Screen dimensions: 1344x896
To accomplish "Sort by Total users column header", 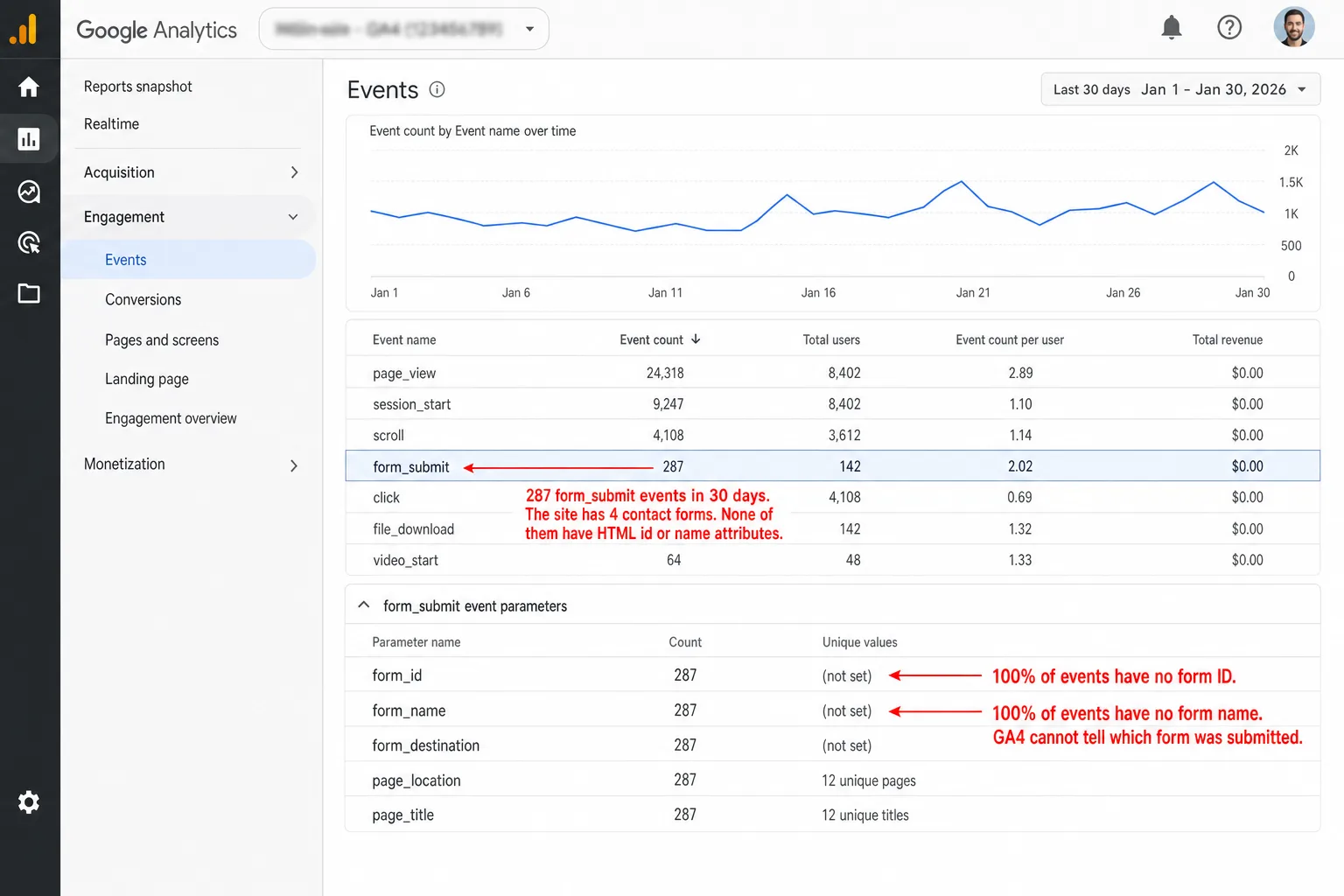I will tap(831, 339).
